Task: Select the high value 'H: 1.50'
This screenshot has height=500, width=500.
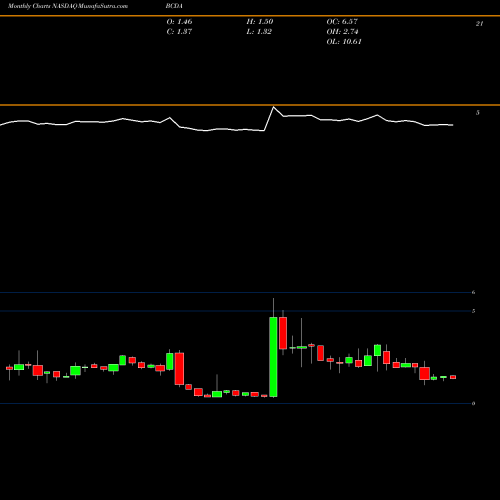Action: (x=260, y=22)
